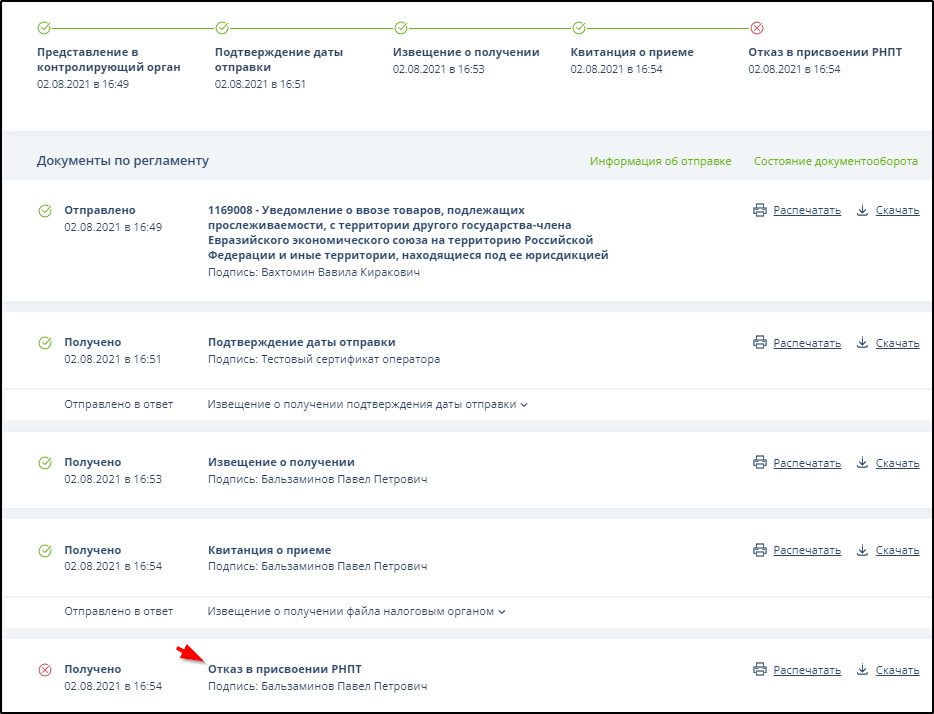
Task: Expand Извещение о получении подтверждения даты отправки
Action: pos(367,404)
